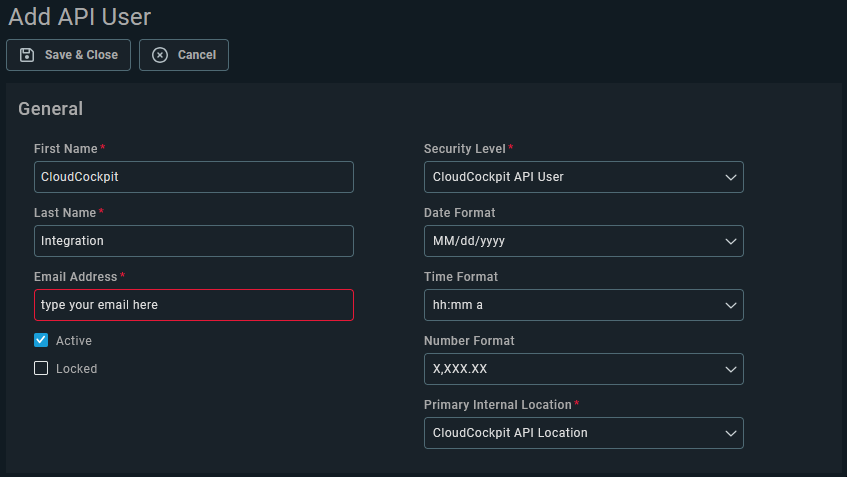Click the Active checkbox label text

pos(74,341)
